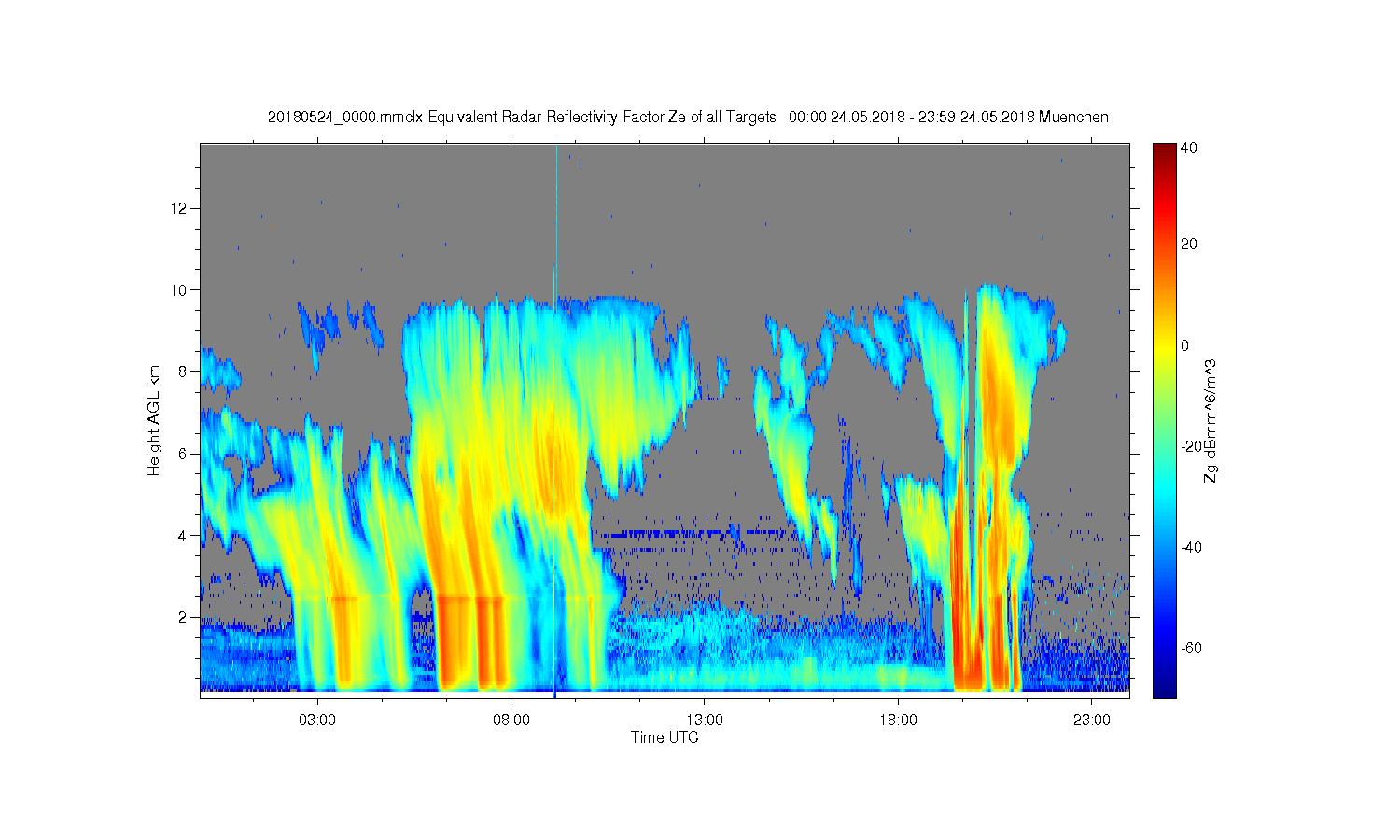Click the '08:00' time tick label

click(511, 721)
